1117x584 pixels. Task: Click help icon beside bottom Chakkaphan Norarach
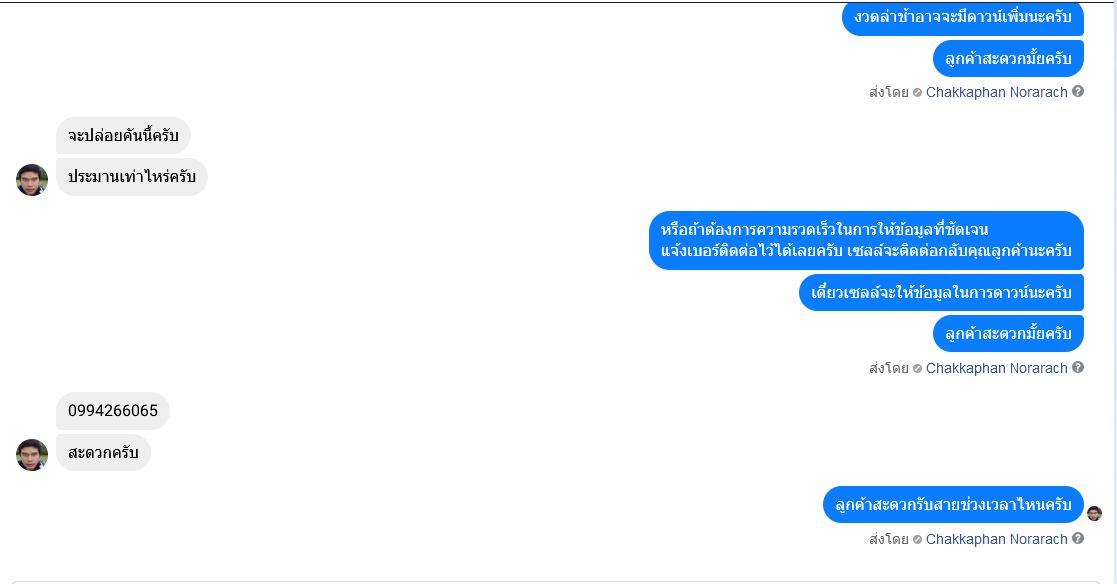1078,538
